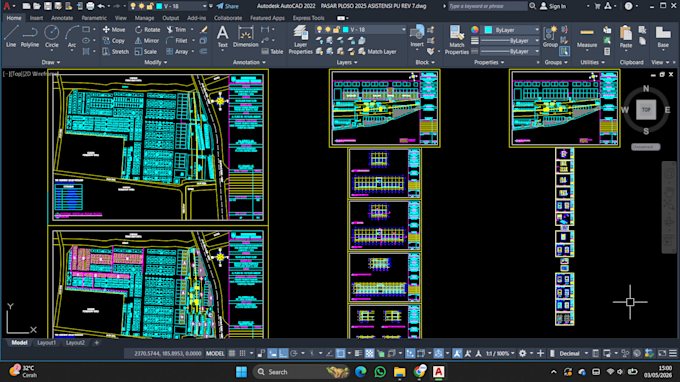
Task: Click the TOP face of ViewCube
Action: [646, 110]
